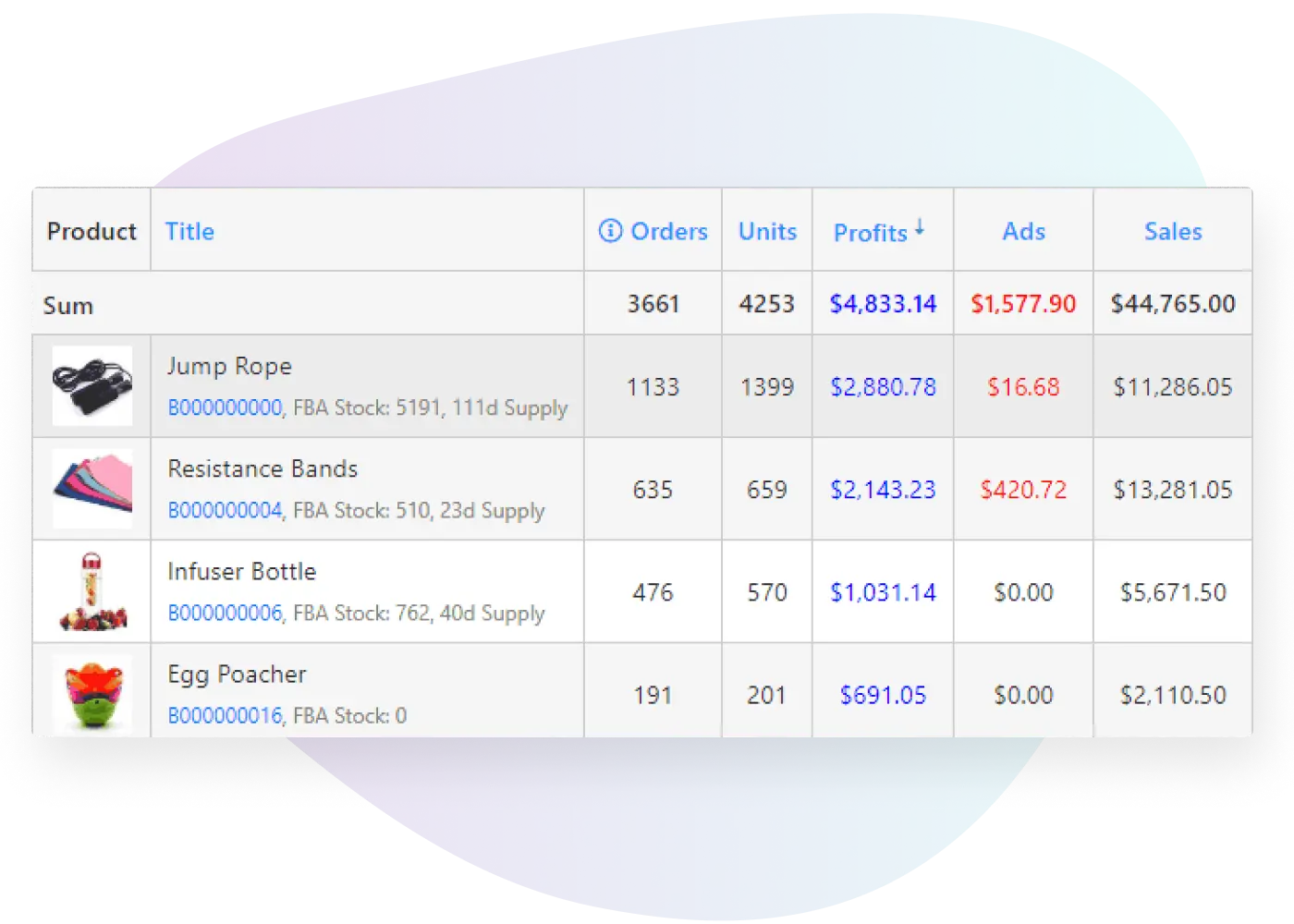Open the Resistance Bands product thumbnail
Image resolution: width=1294 pixels, height=924 pixels.
92,488
